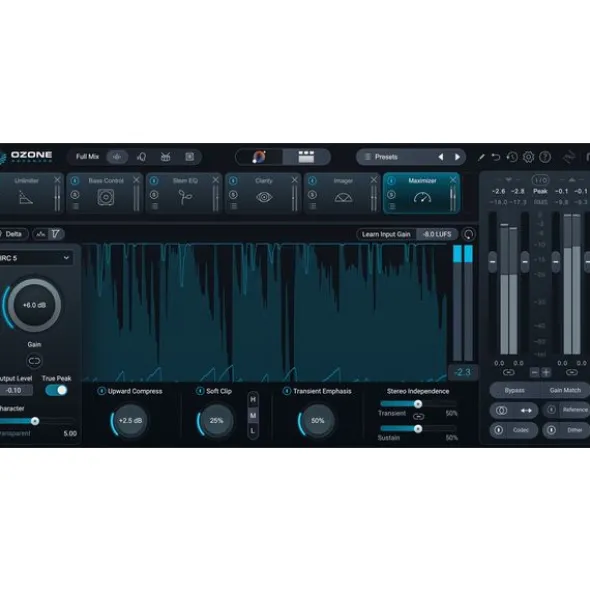
Task: Toggle the Codec power button
Action: pyautogui.click(x=498, y=430)
